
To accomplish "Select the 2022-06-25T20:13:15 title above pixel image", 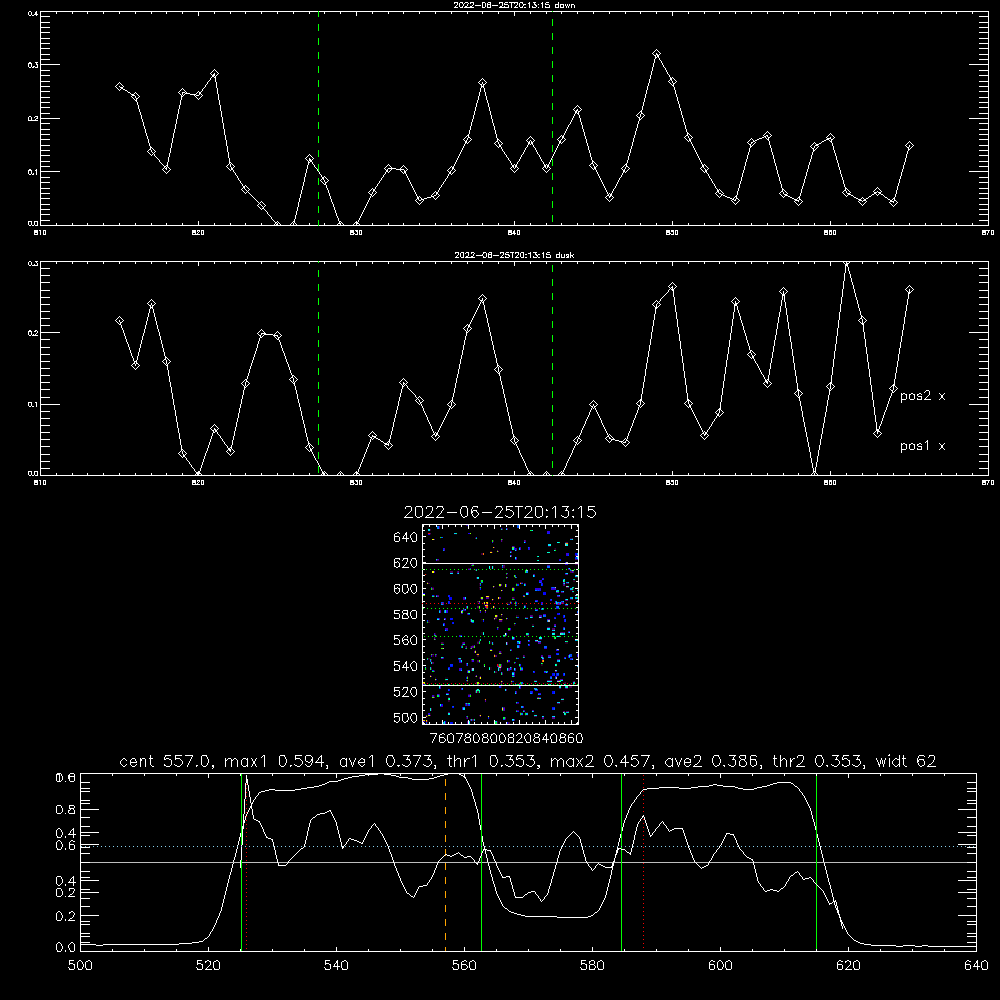I will point(500,512).
